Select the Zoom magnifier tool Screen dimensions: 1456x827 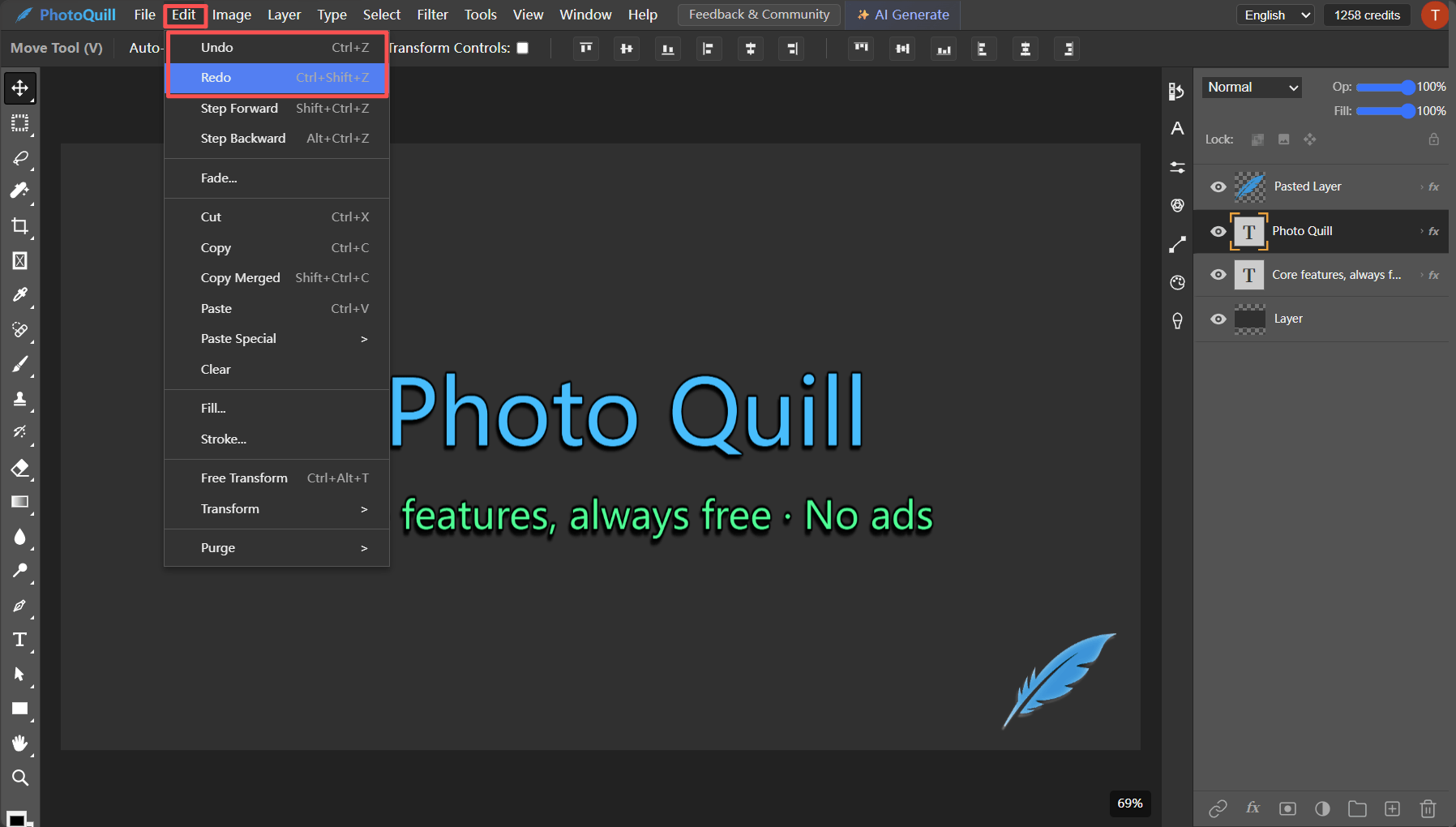(19, 778)
